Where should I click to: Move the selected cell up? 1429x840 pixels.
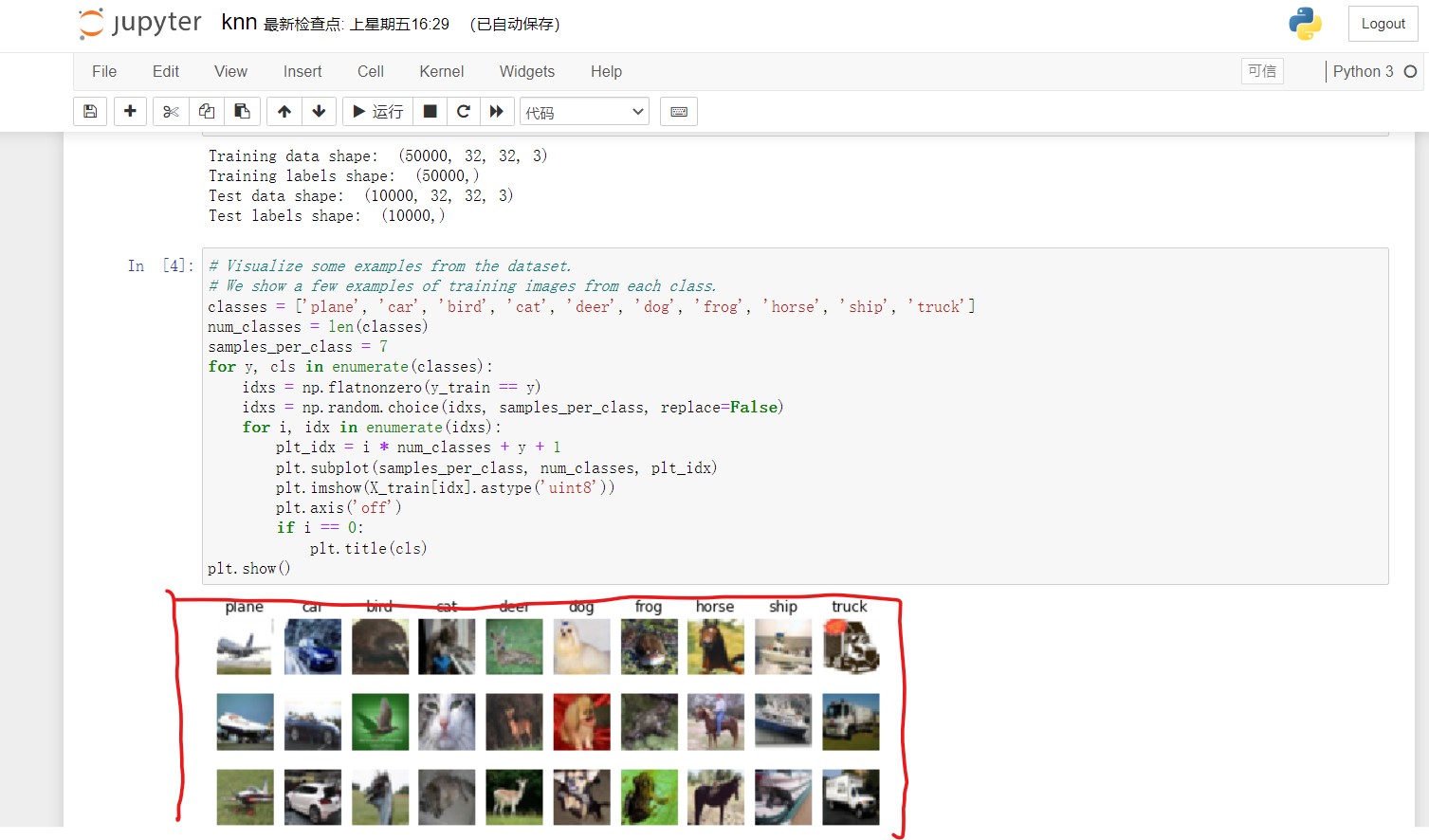[x=284, y=112]
